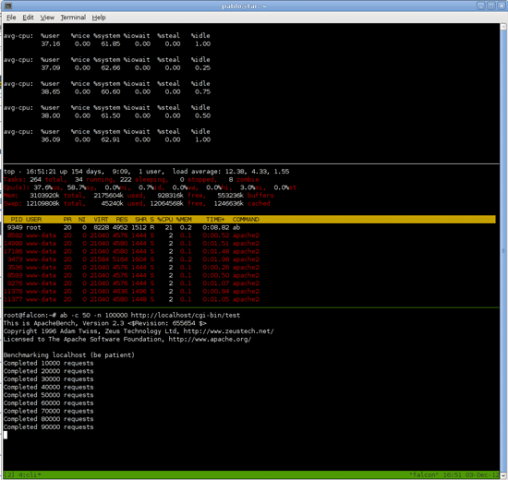Click the tmux status bar window 4:cli

pyautogui.click(x=28, y=474)
